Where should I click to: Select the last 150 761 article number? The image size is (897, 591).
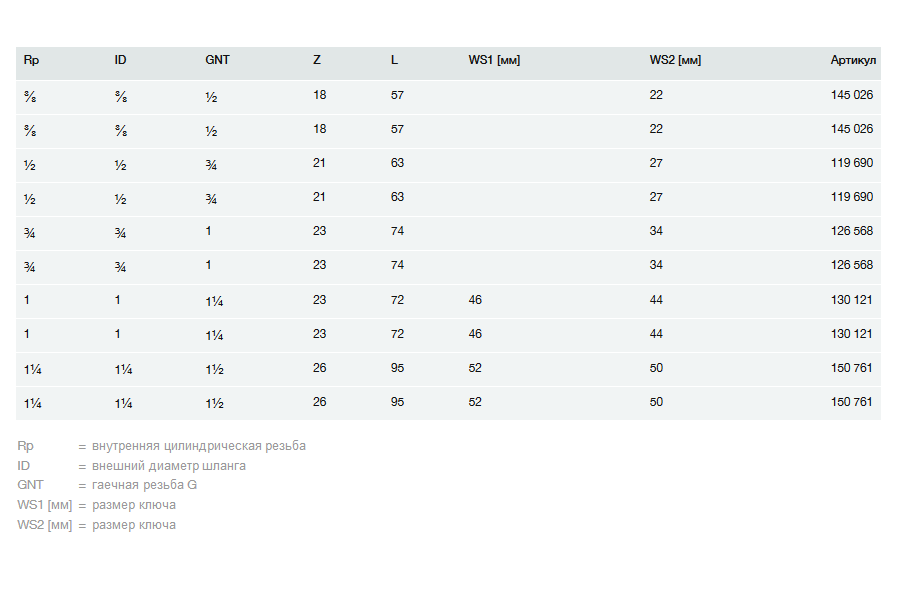point(851,402)
